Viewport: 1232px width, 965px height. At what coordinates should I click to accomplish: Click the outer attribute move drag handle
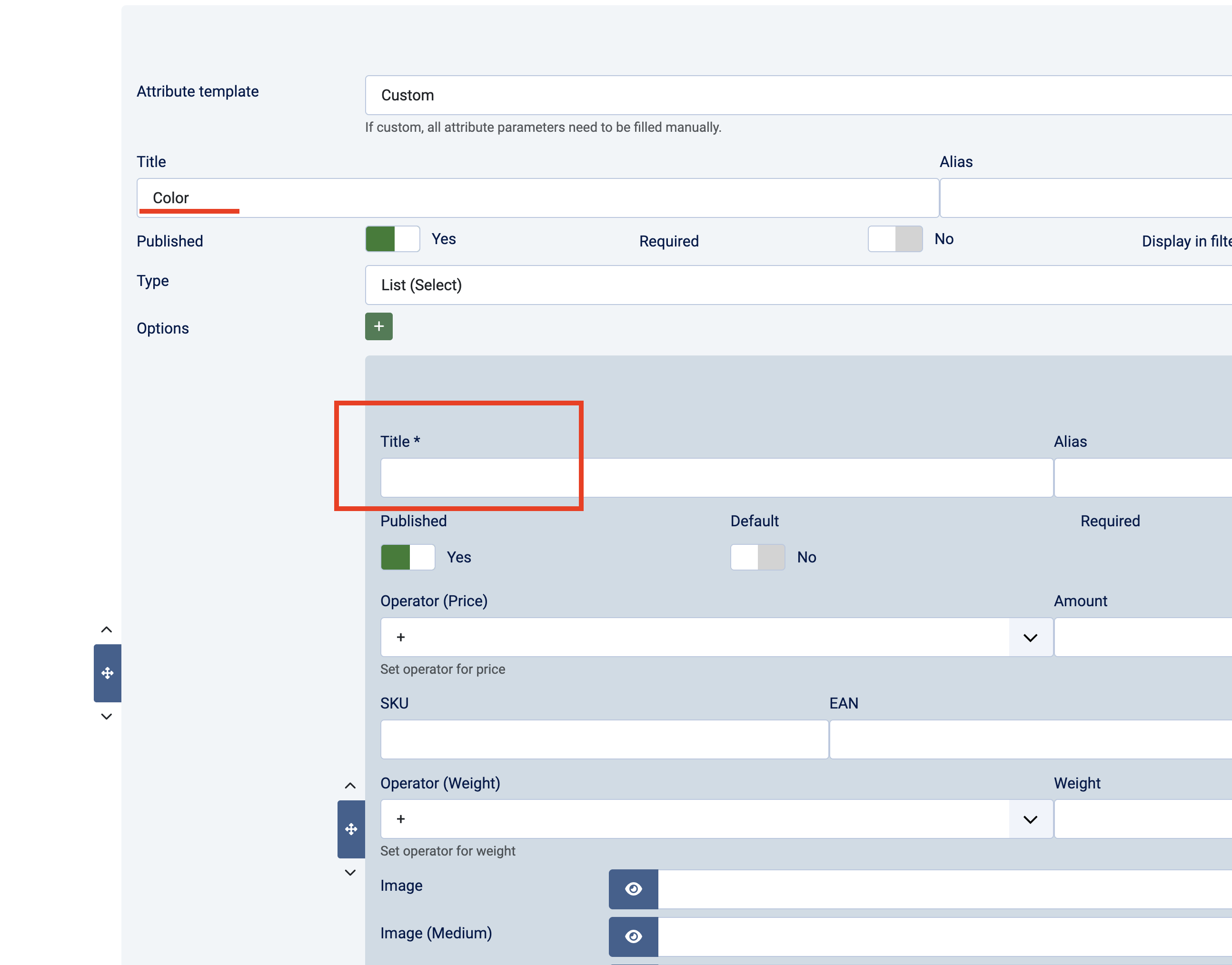tap(107, 673)
